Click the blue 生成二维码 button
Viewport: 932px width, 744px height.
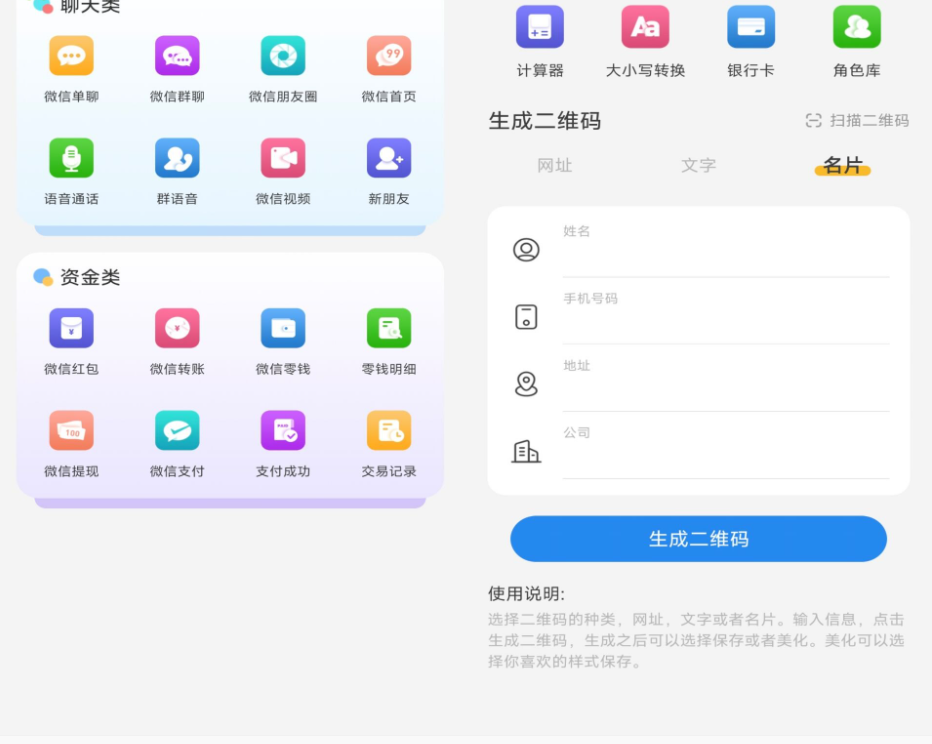click(698, 539)
